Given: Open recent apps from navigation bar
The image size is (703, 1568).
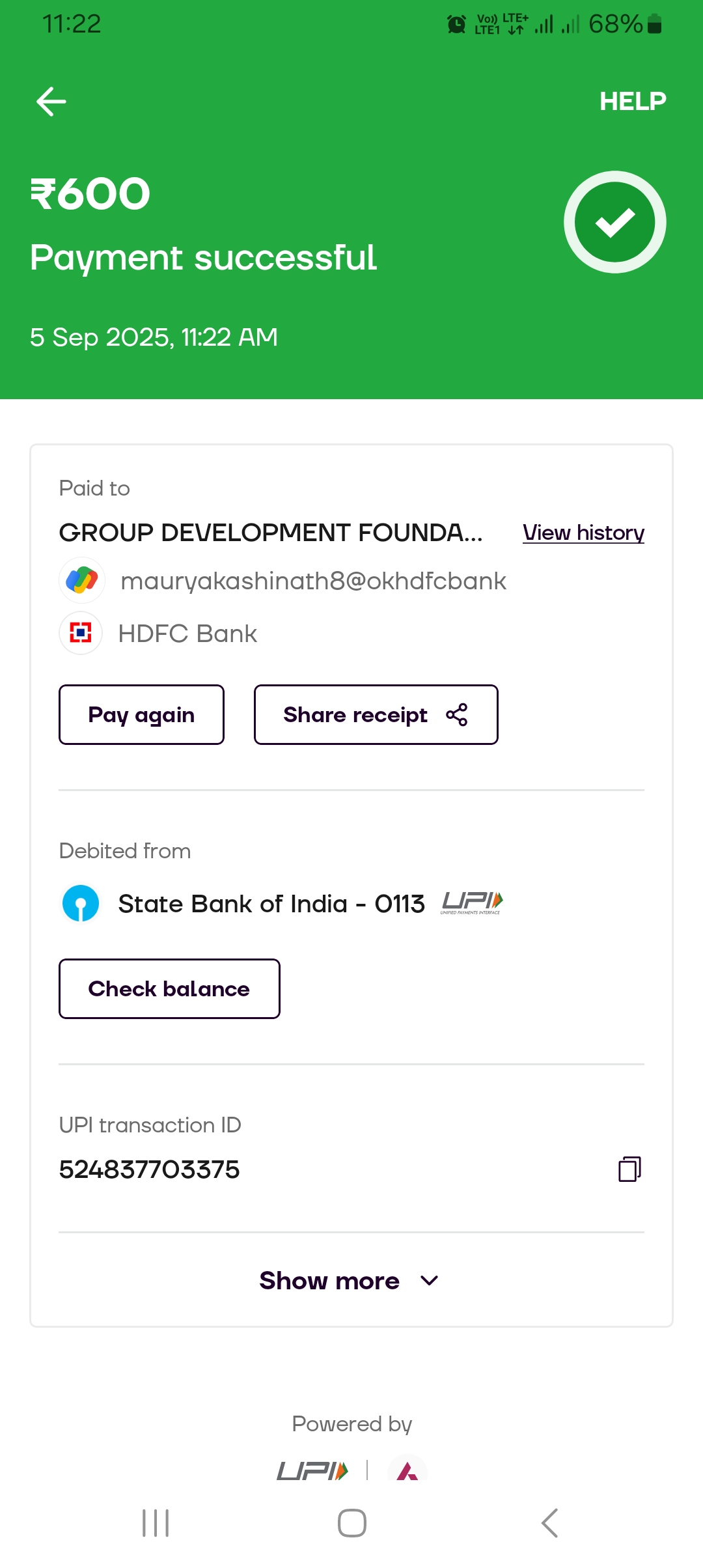Looking at the screenshot, I should click(x=156, y=1523).
